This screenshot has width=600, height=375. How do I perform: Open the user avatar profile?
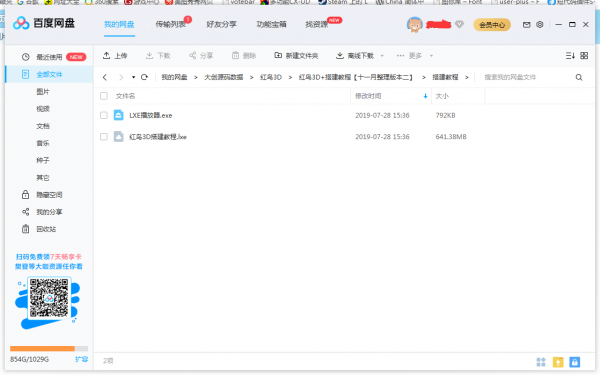pyautogui.click(x=414, y=25)
